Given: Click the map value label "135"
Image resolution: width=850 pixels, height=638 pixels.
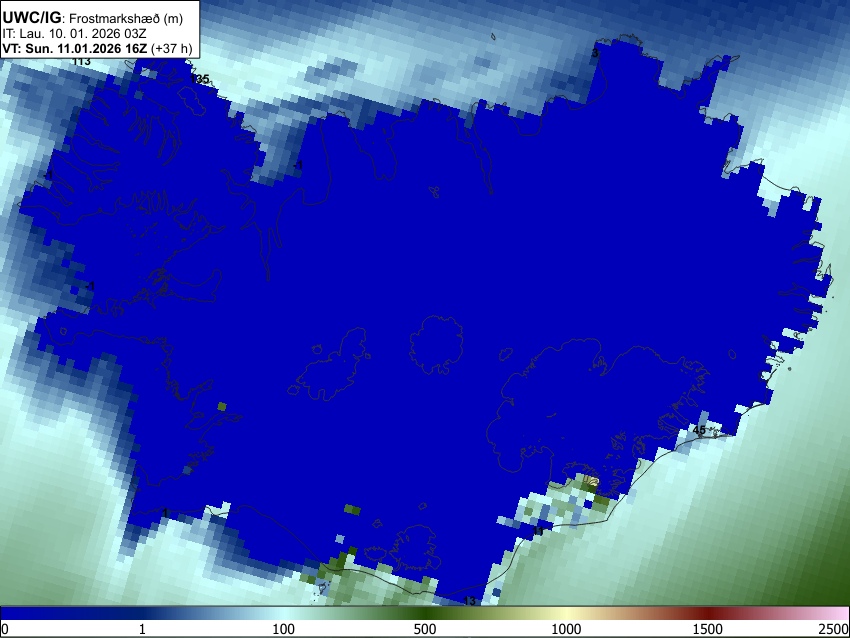Looking at the screenshot, I should (200, 79).
